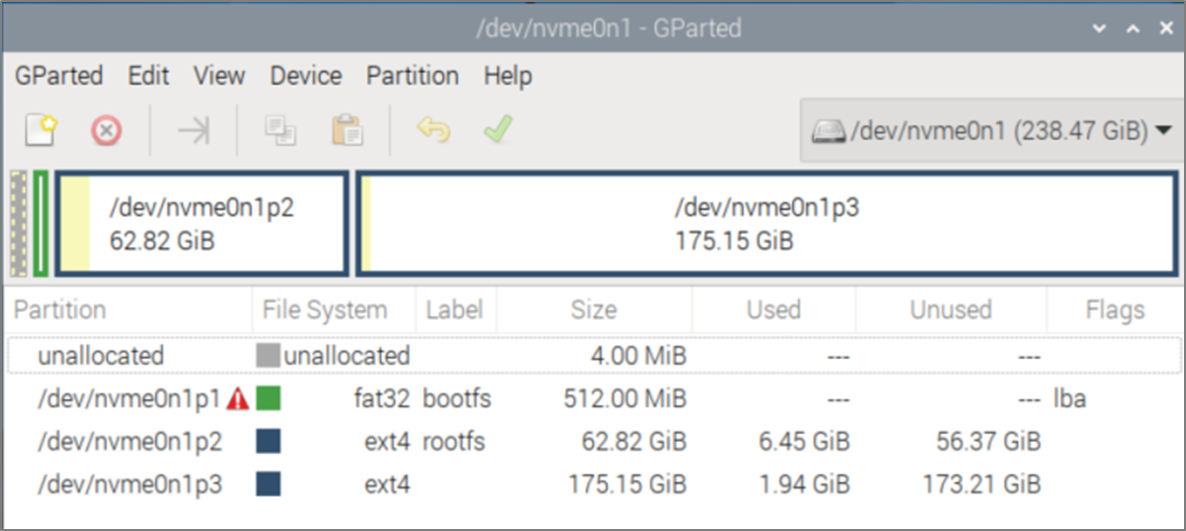
Task: Select nvme0n1p2 block in disk map
Action: [x=202, y=224]
